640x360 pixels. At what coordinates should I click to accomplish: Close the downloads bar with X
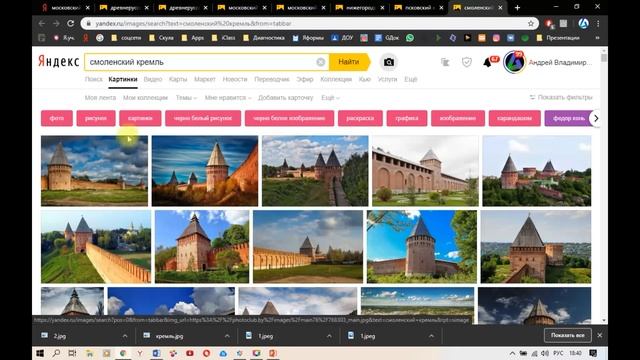599,335
